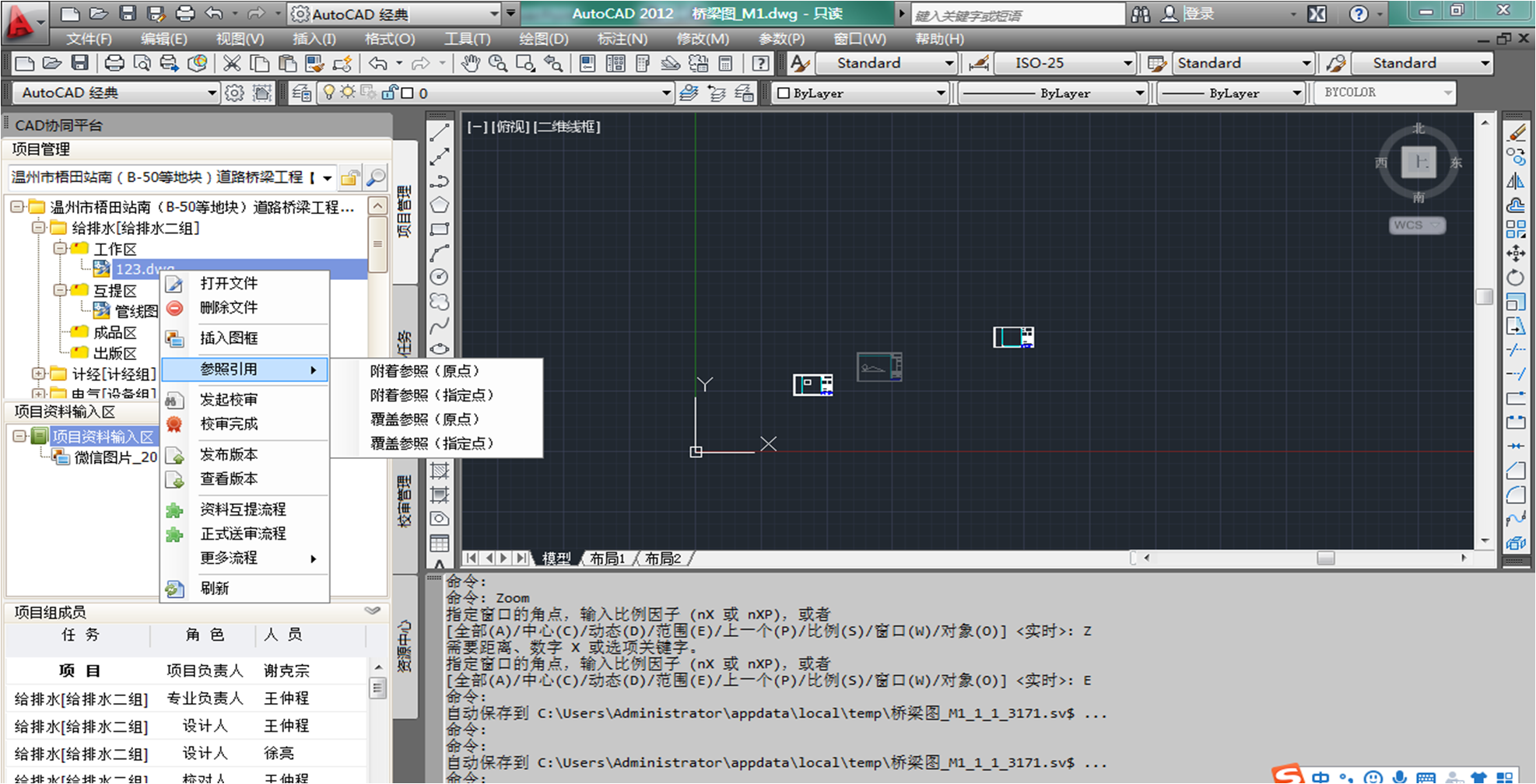
Task: Select the Spline draw tool
Action: click(x=440, y=326)
